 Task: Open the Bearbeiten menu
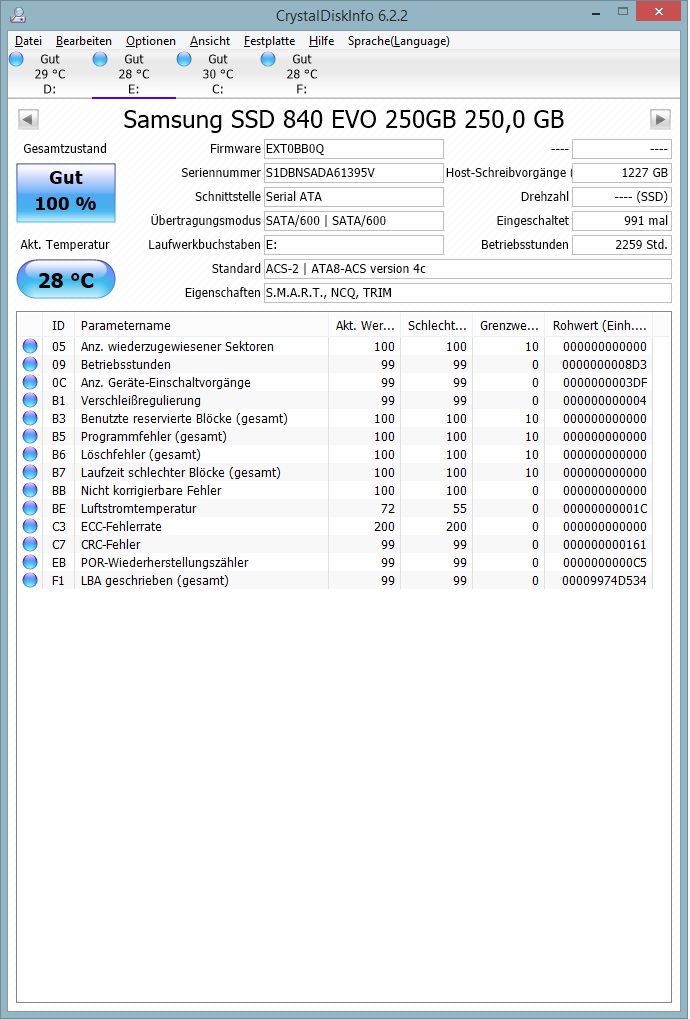click(x=84, y=41)
